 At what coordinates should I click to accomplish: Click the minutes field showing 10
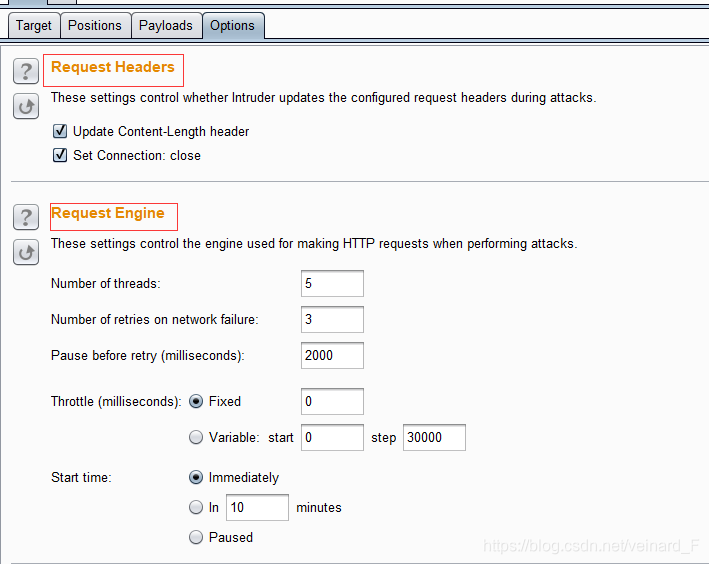[x=257, y=507]
